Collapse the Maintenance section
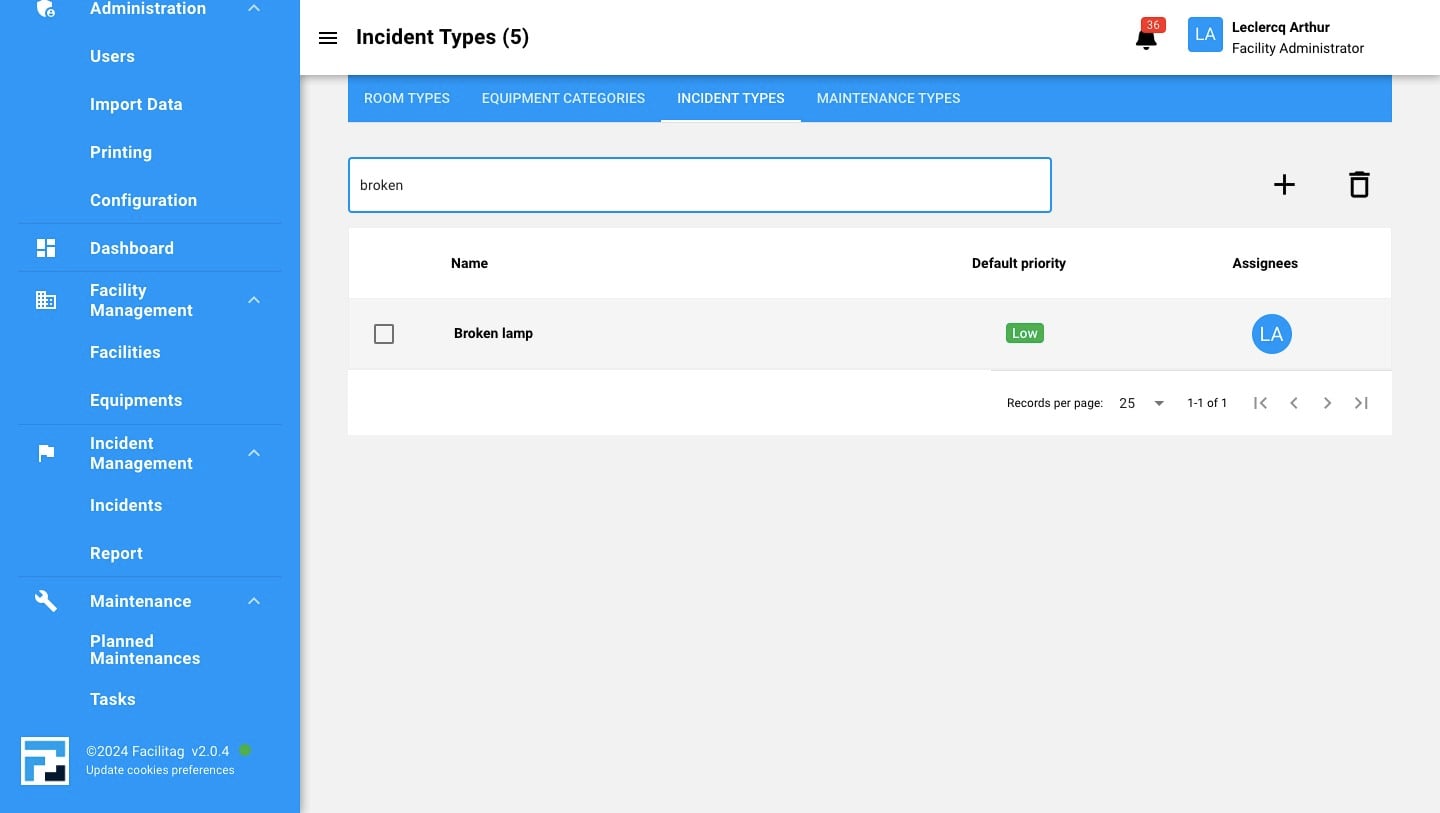 (x=254, y=600)
